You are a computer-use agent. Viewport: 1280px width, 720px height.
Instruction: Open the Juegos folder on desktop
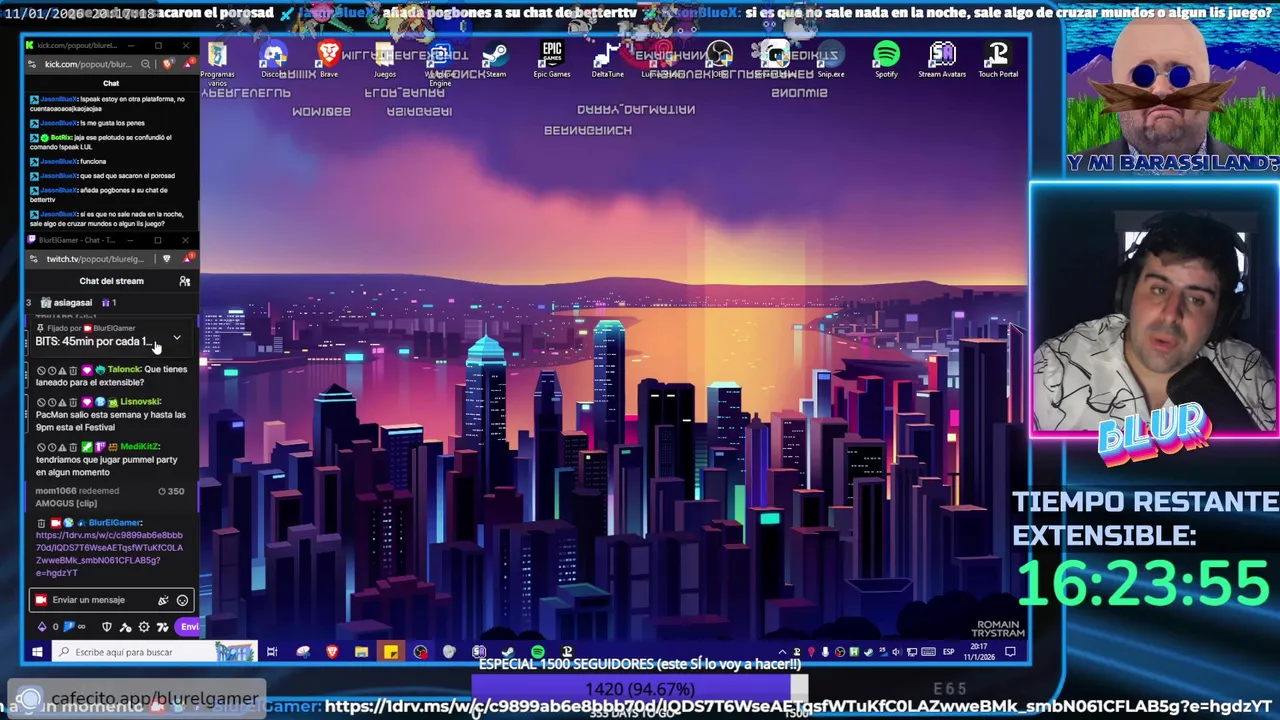[384, 60]
